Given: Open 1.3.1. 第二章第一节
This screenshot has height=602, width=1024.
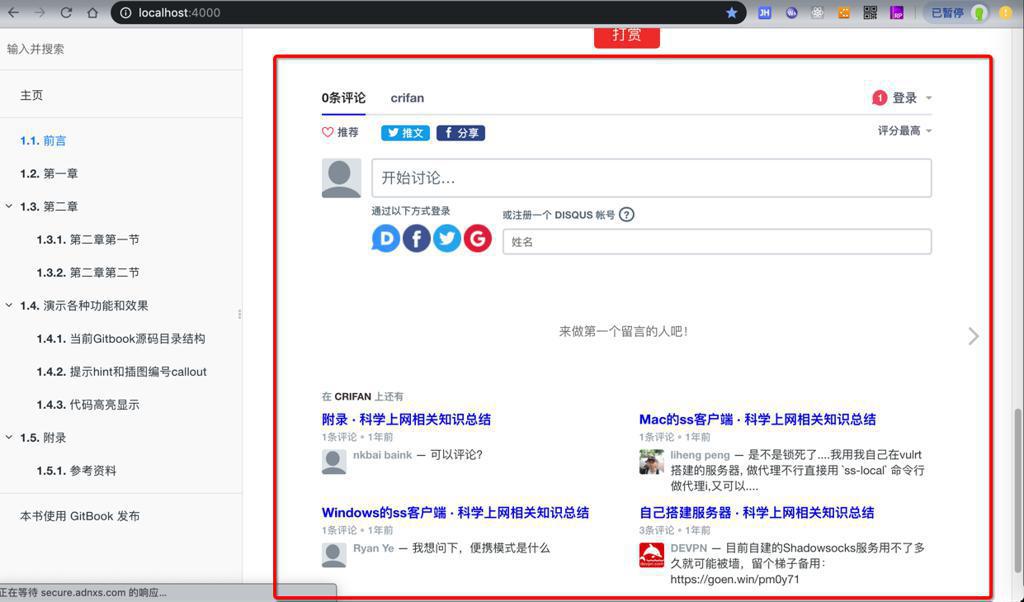Looking at the screenshot, I should coord(88,240).
